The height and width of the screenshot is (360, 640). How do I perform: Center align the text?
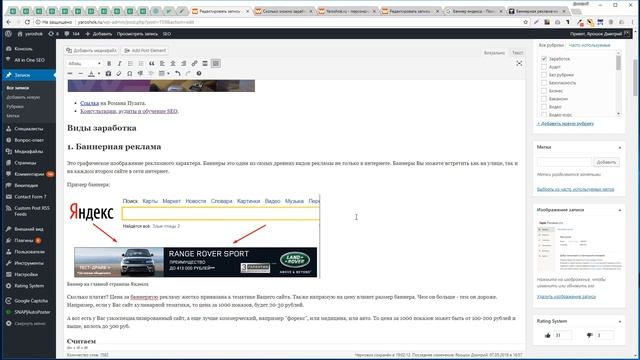point(173,63)
